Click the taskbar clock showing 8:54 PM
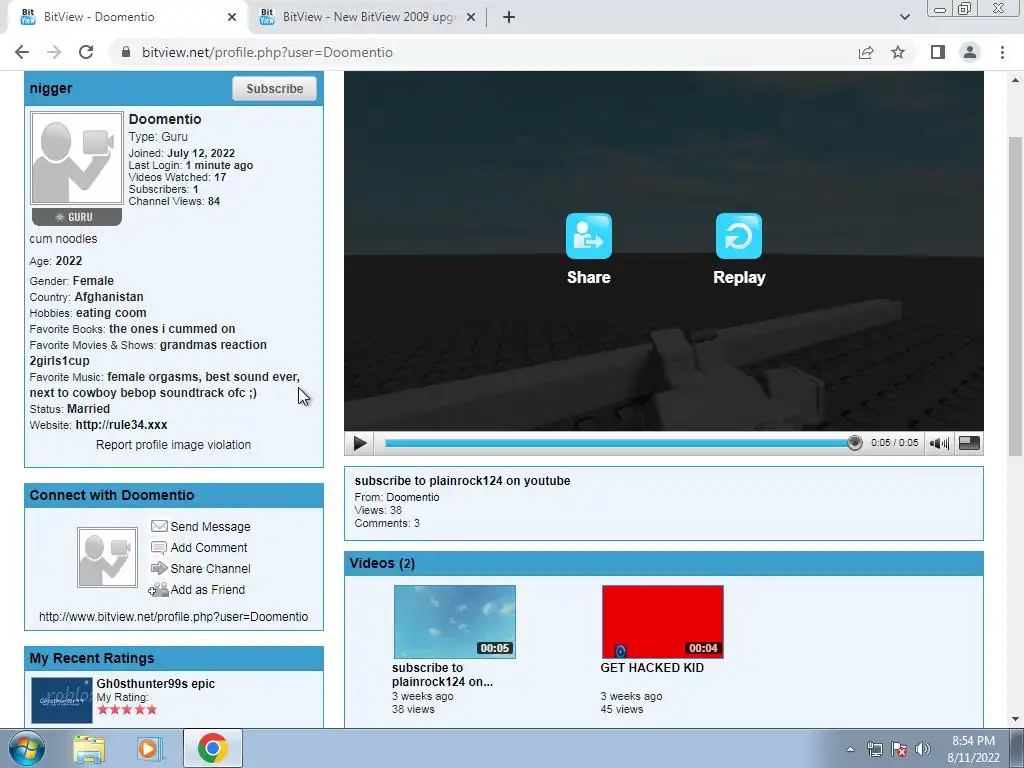The image size is (1024, 768). click(973, 748)
